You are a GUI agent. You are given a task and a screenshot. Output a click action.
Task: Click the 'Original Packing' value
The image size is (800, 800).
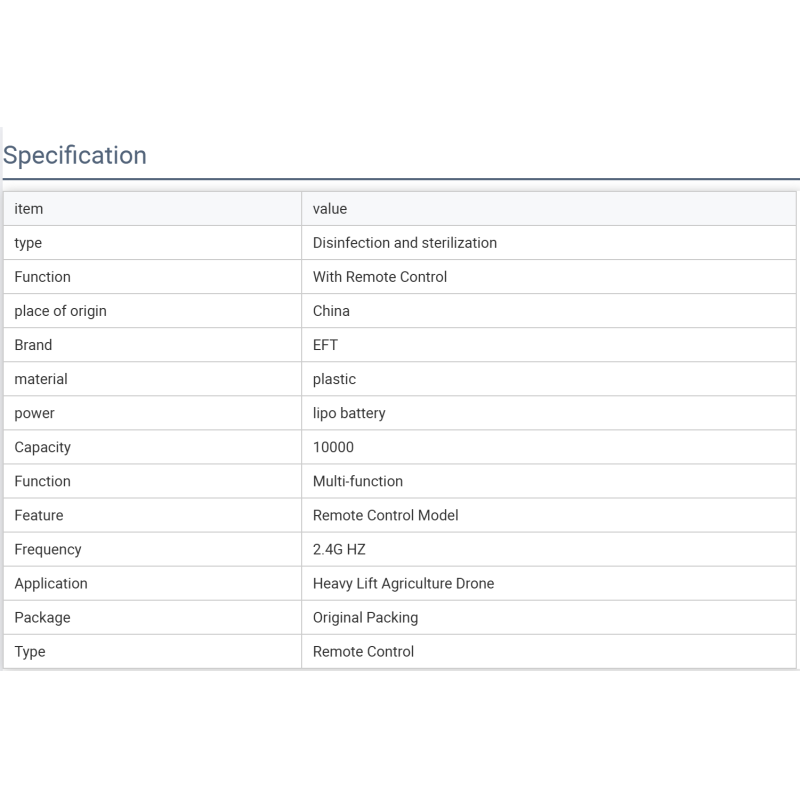point(365,618)
